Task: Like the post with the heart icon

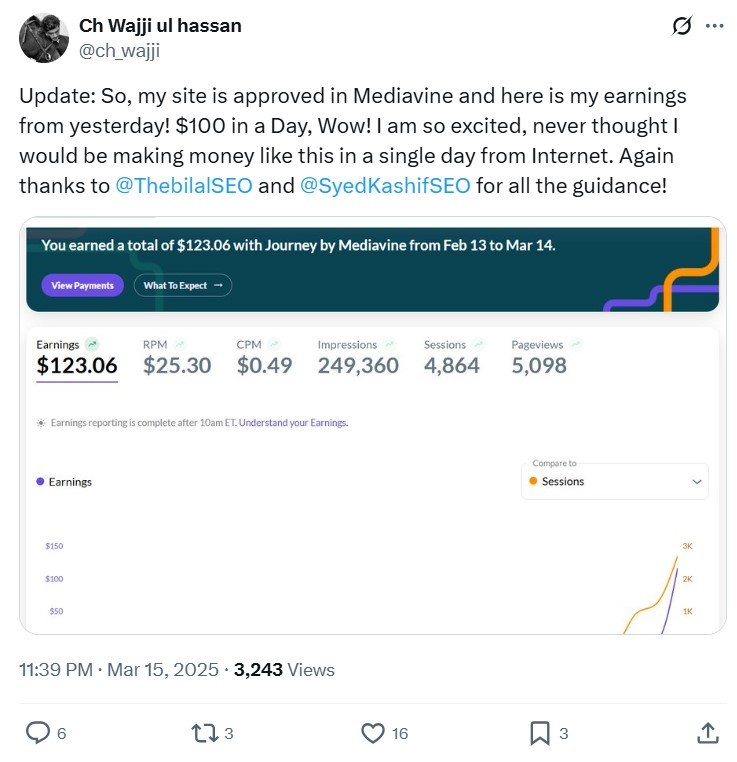Action: click(373, 733)
